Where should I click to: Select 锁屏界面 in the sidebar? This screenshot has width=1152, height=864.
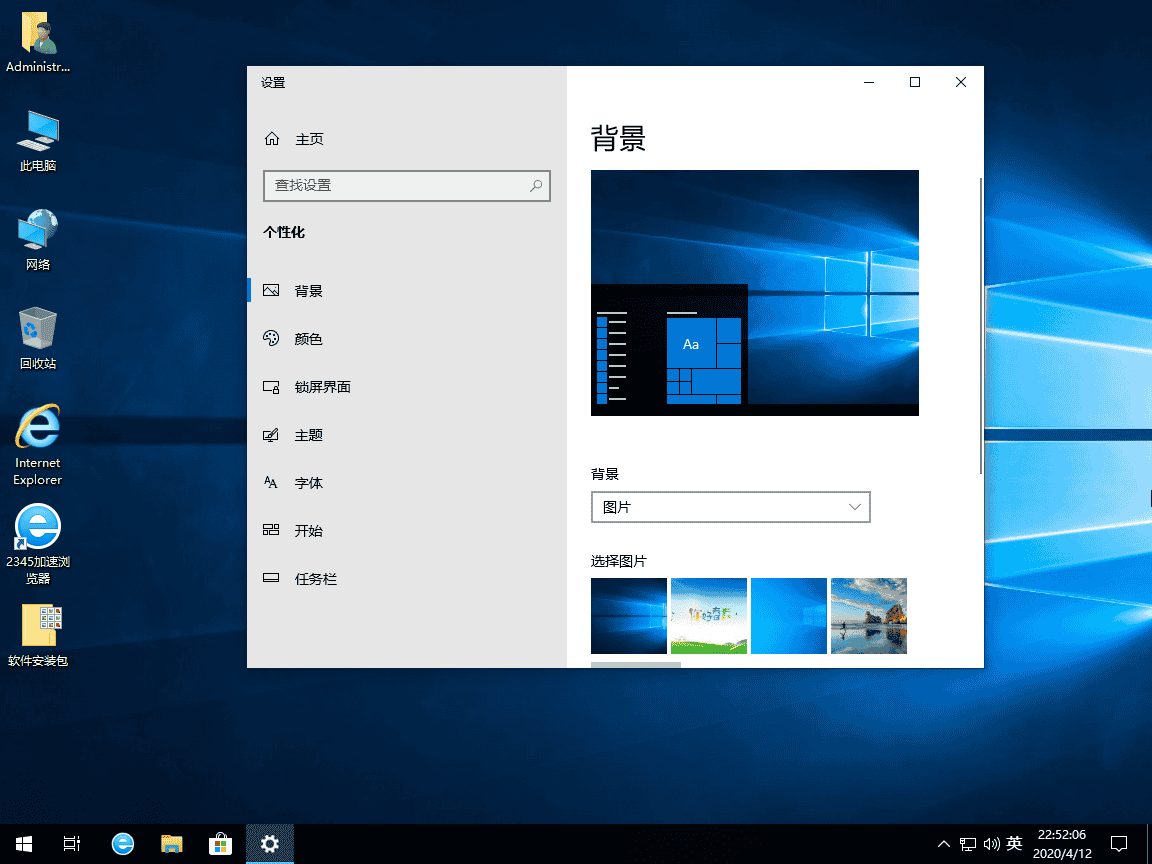pos(406,386)
